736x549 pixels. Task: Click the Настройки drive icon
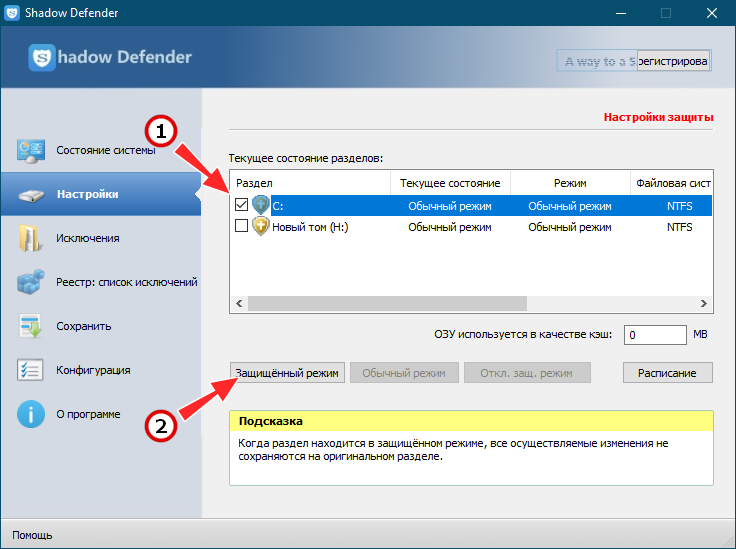[31, 195]
